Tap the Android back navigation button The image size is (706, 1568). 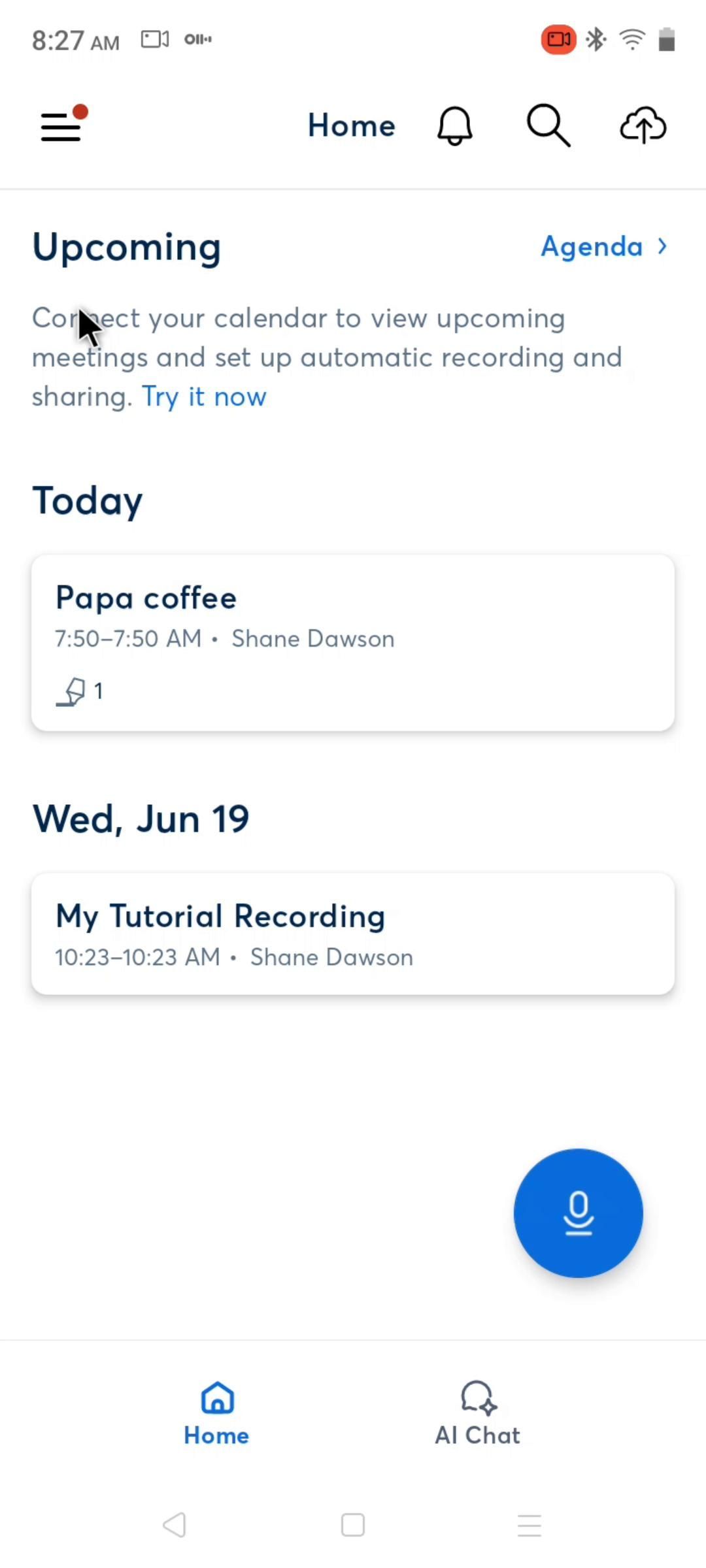pyautogui.click(x=175, y=1525)
